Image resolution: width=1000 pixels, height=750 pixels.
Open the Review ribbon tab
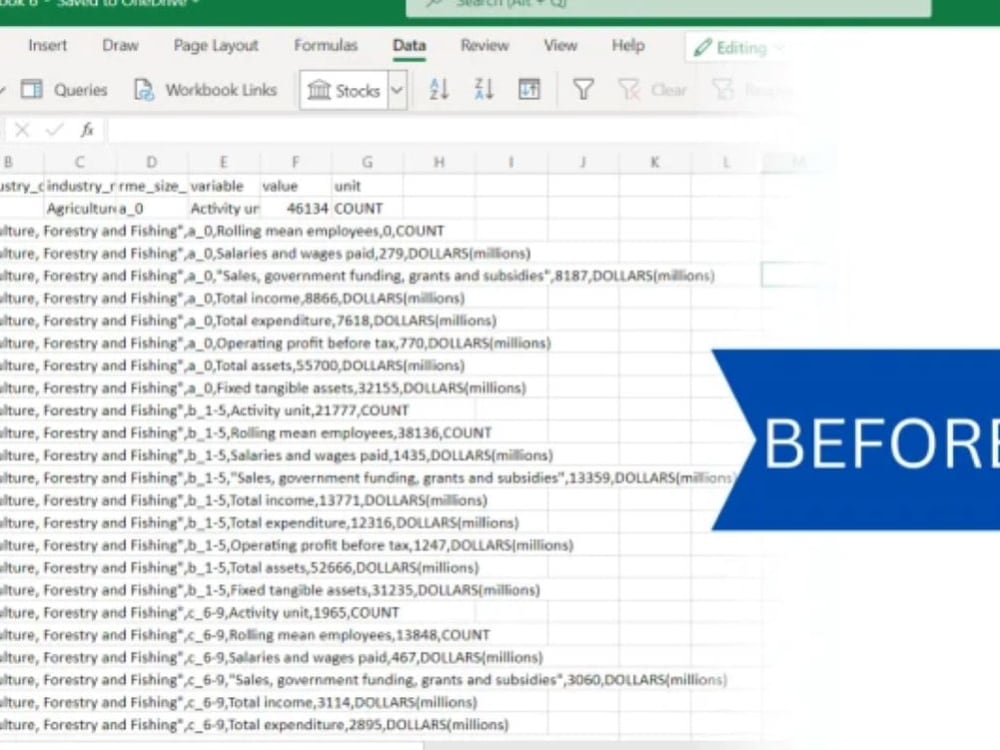pos(484,45)
